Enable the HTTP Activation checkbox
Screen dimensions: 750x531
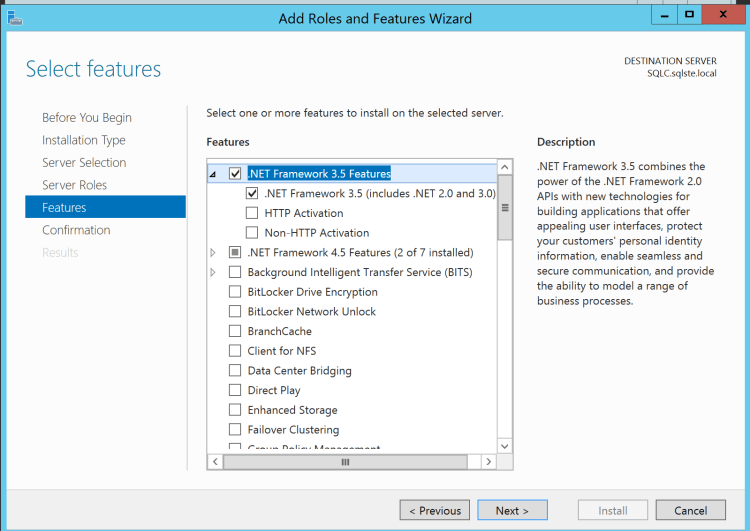click(252, 213)
